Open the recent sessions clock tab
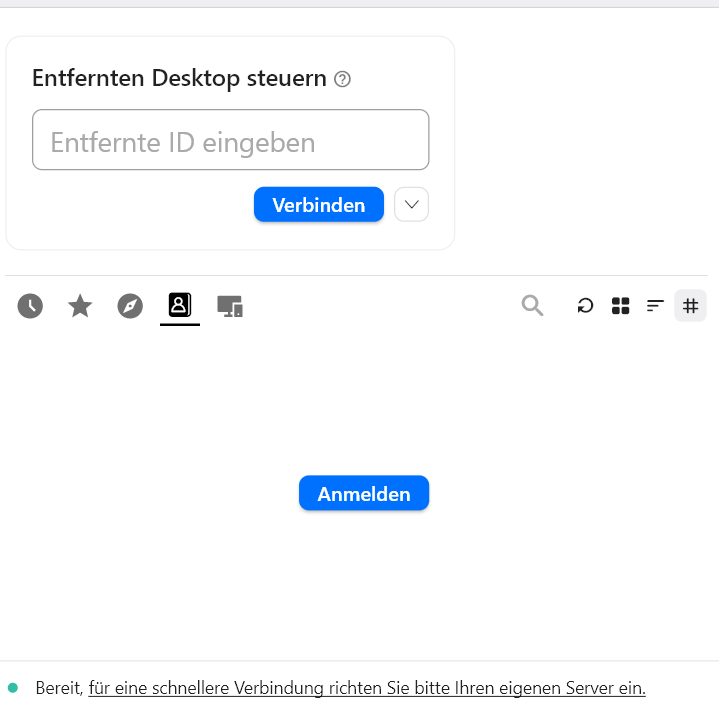The image size is (719, 710). pos(30,306)
